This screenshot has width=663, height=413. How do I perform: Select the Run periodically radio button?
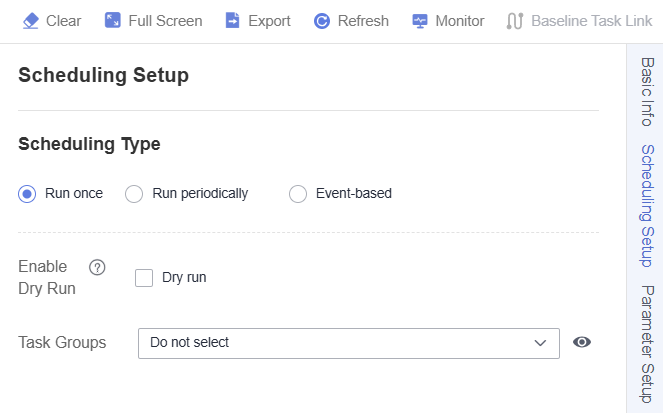tap(134, 194)
